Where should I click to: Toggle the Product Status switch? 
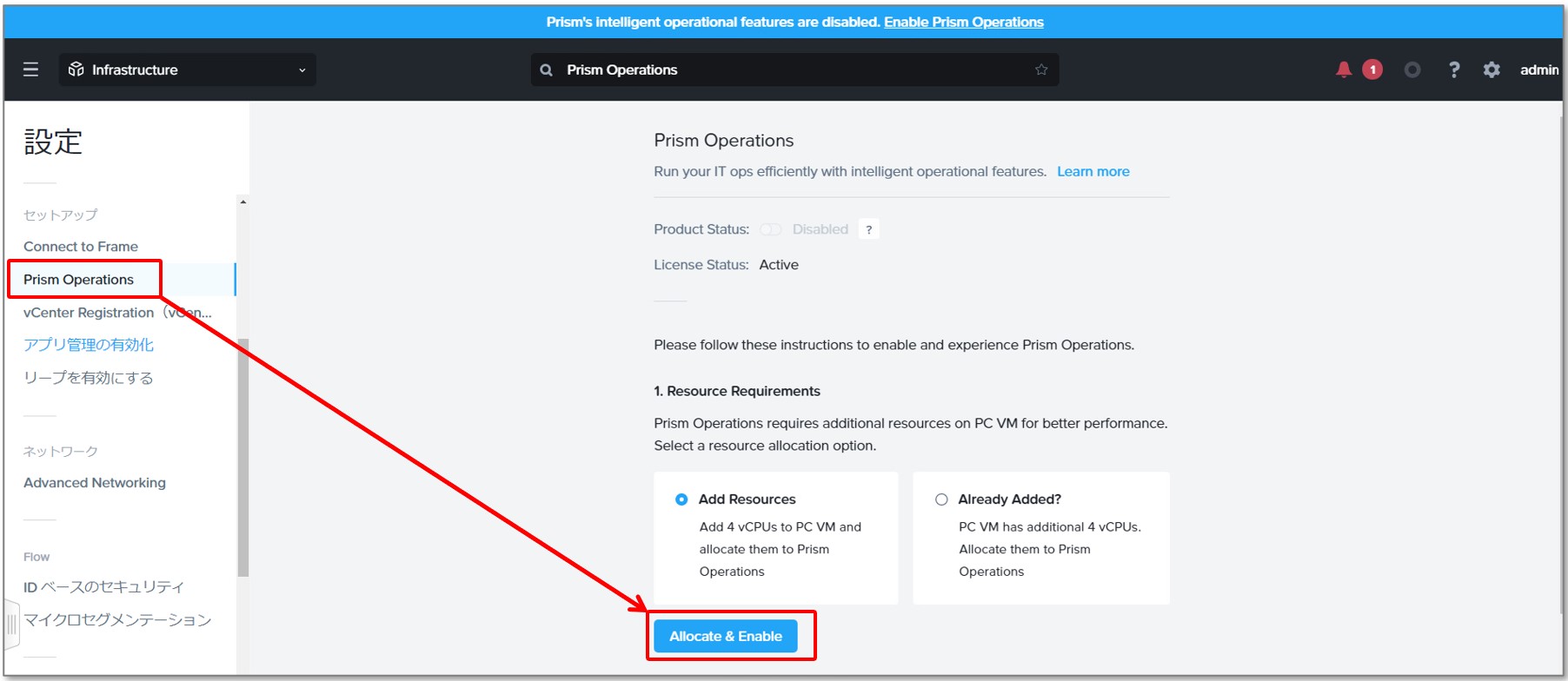(770, 229)
